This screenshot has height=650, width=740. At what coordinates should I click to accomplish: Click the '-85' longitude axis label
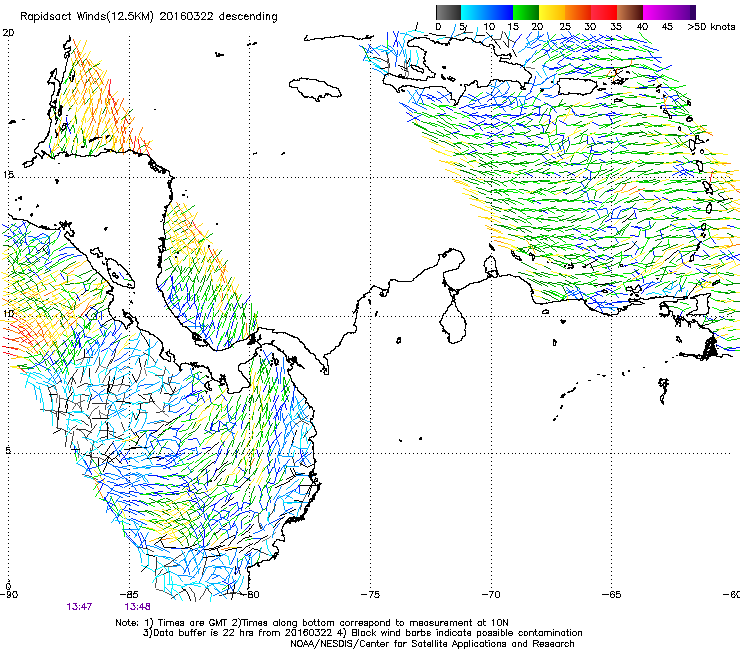[129, 594]
